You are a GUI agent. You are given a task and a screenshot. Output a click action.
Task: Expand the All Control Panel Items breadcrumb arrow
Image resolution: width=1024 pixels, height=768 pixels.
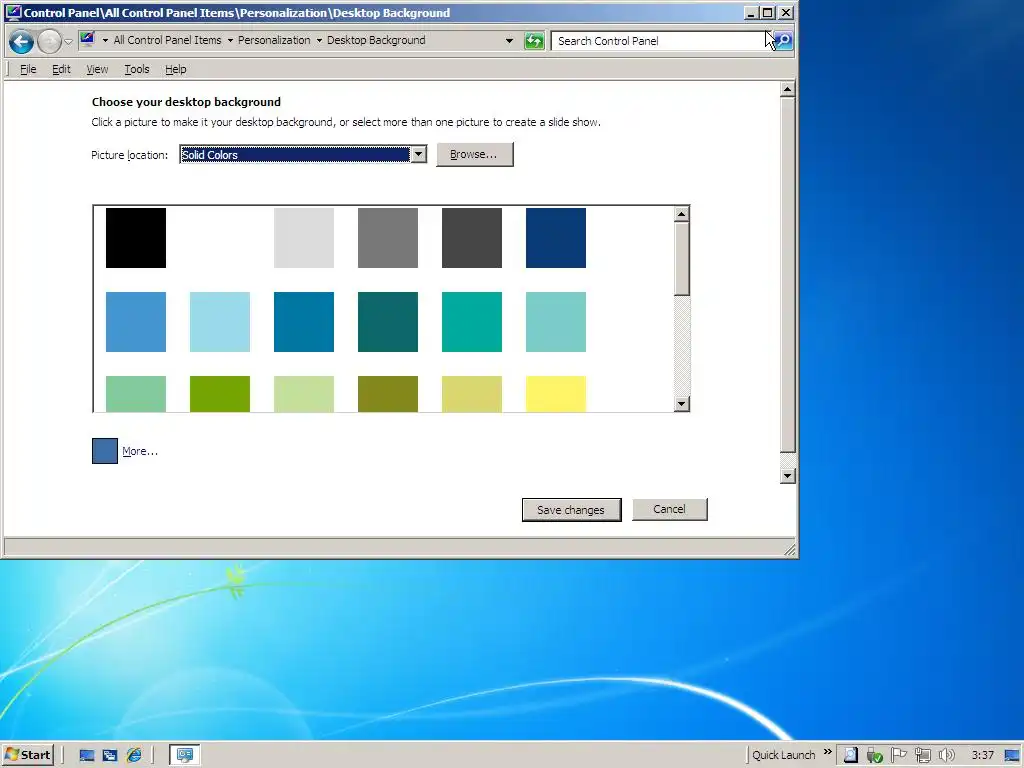230,40
